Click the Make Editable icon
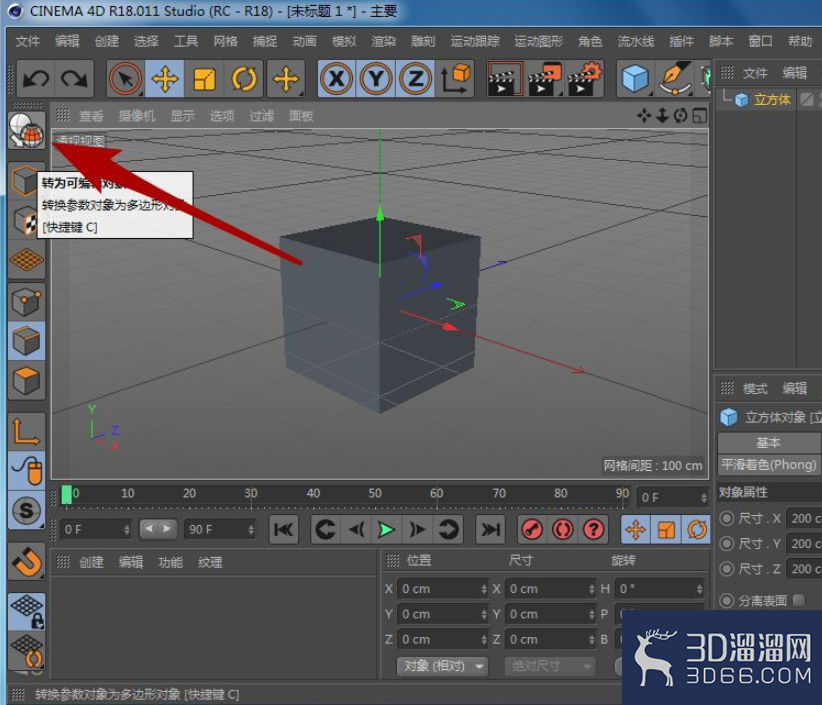Screen dimensions: 822x705 tap(26, 131)
